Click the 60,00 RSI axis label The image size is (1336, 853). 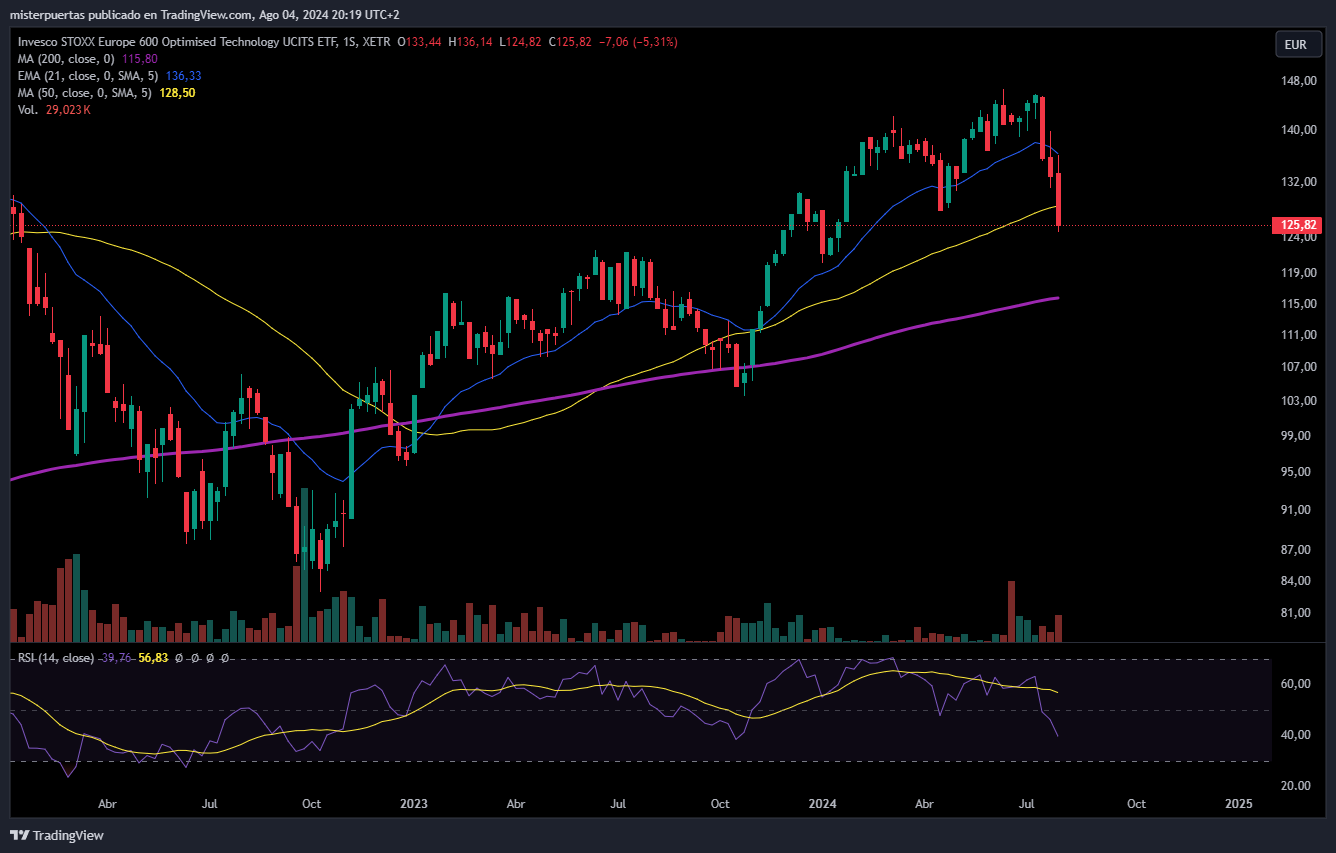pyautogui.click(x=1297, y=684)
